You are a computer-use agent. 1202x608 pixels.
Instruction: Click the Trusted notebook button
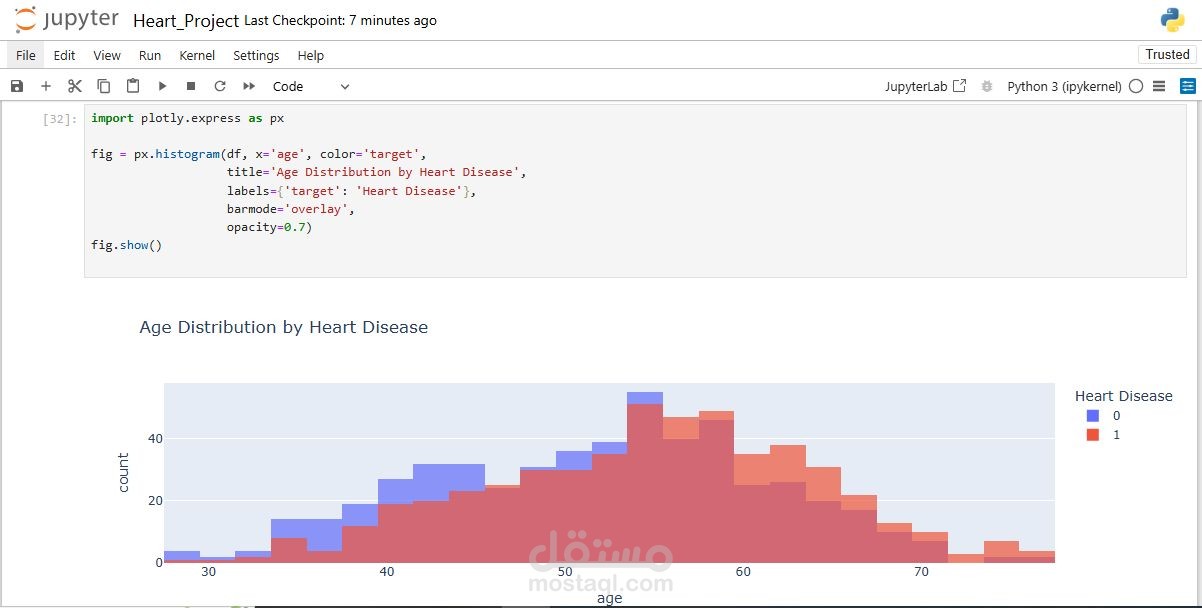tap(1167, 55)
